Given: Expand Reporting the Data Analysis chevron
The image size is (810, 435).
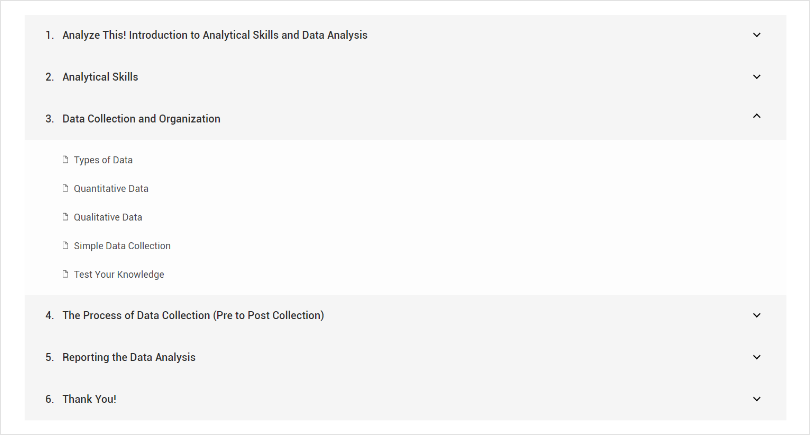Looking at the screenshot, I should pos(757,357).
